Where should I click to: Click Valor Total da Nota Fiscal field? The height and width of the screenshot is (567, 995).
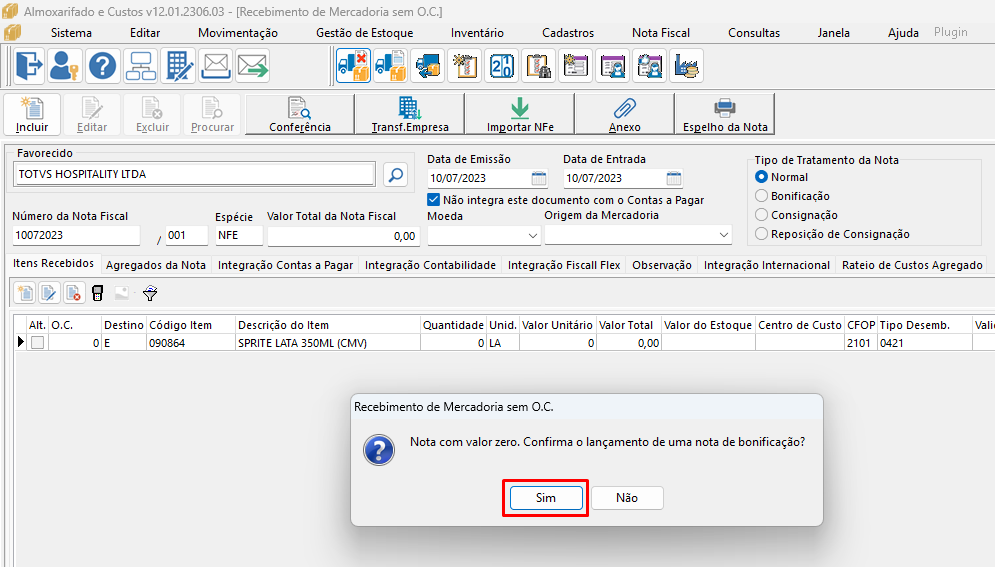coord(343,236)
